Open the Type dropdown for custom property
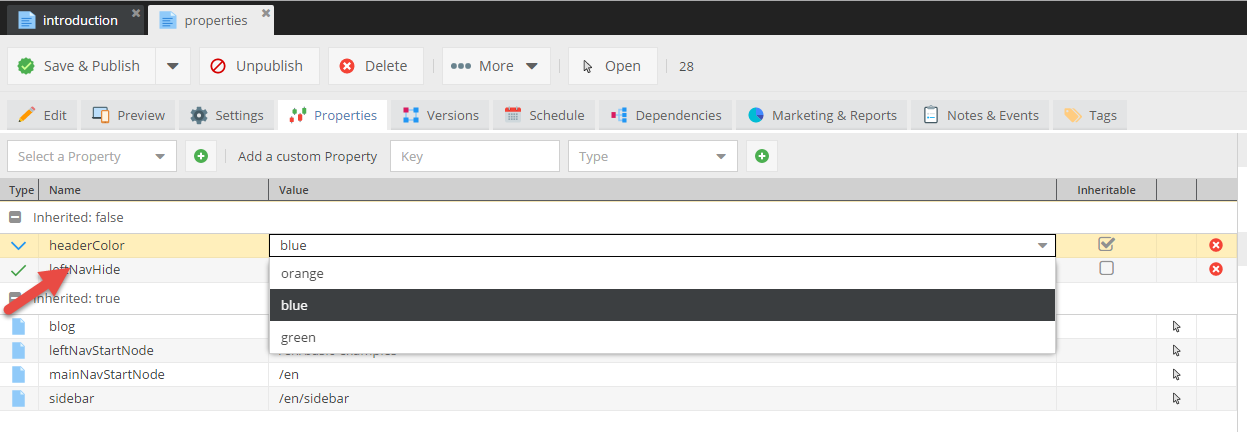 [652, 156]
